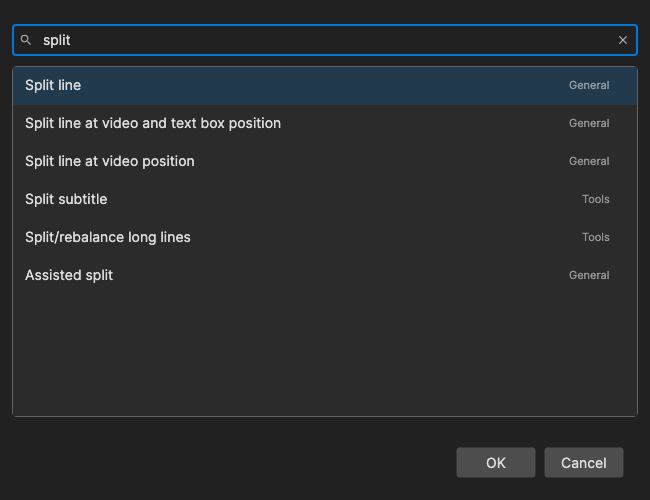Click "General" label on Split line row
The width and height of the screenshot is (650, 500).
click(x=589, y=85)
